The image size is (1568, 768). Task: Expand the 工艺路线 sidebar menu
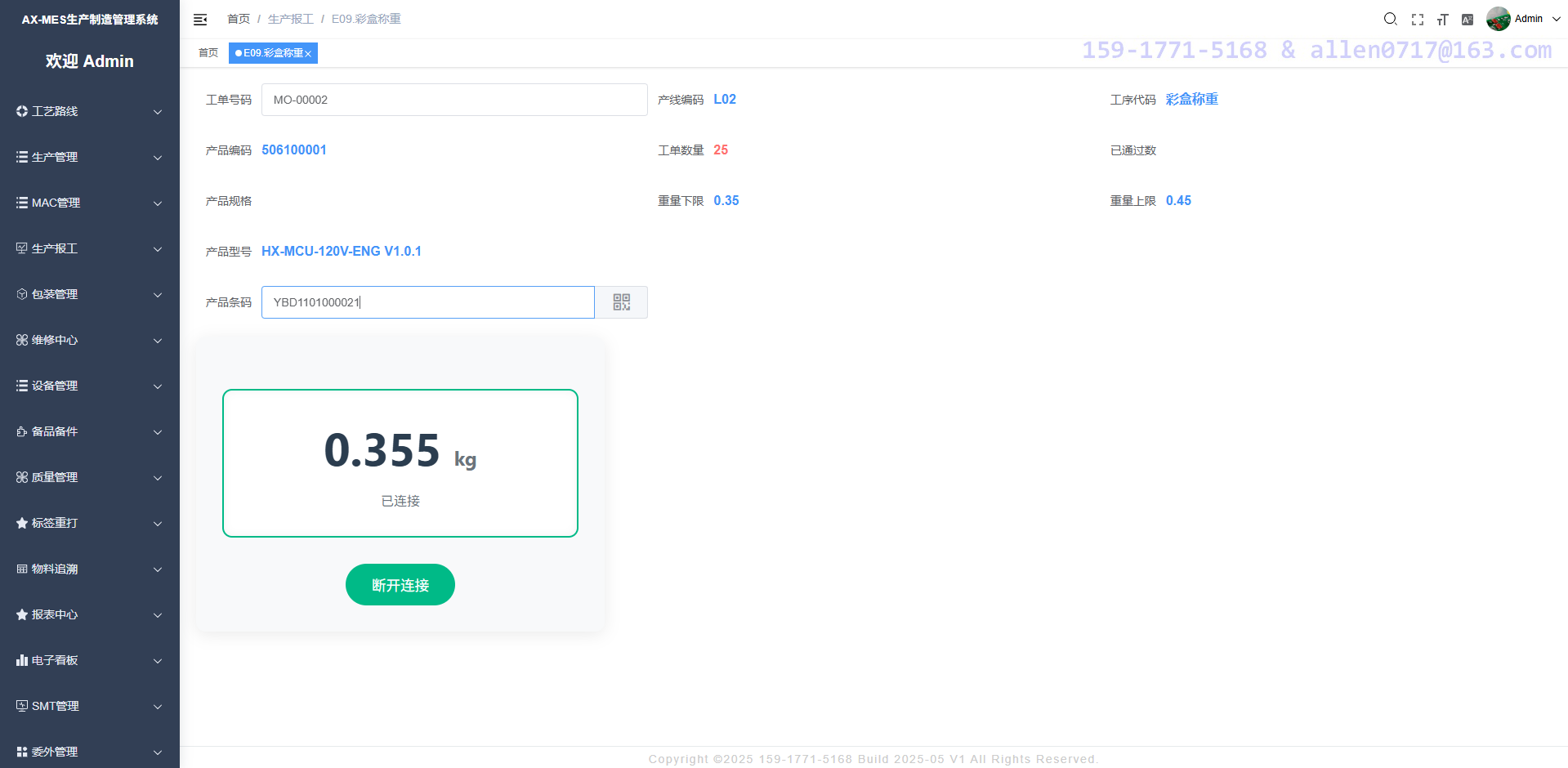[89, 111]
